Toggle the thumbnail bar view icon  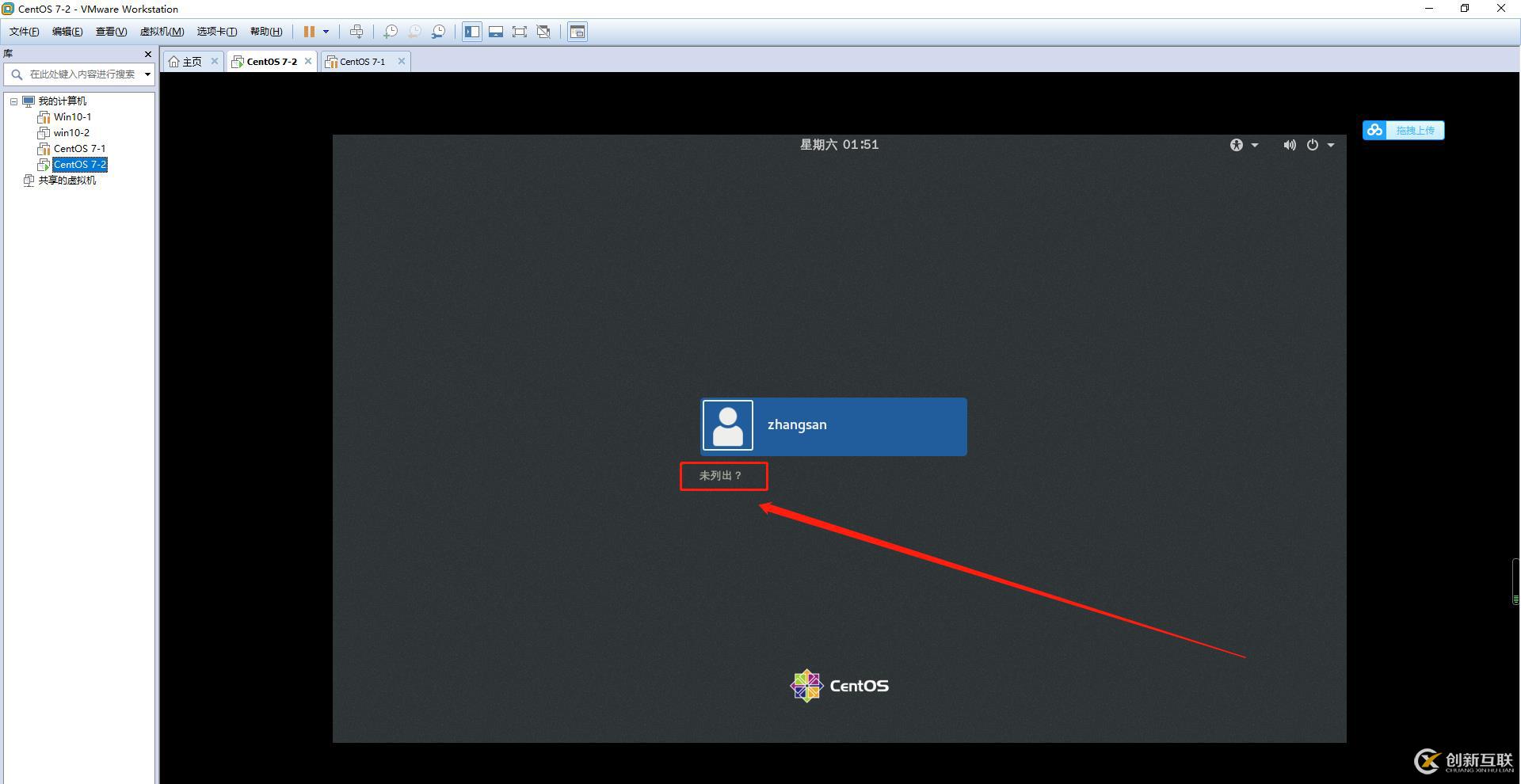coord(496,32)
